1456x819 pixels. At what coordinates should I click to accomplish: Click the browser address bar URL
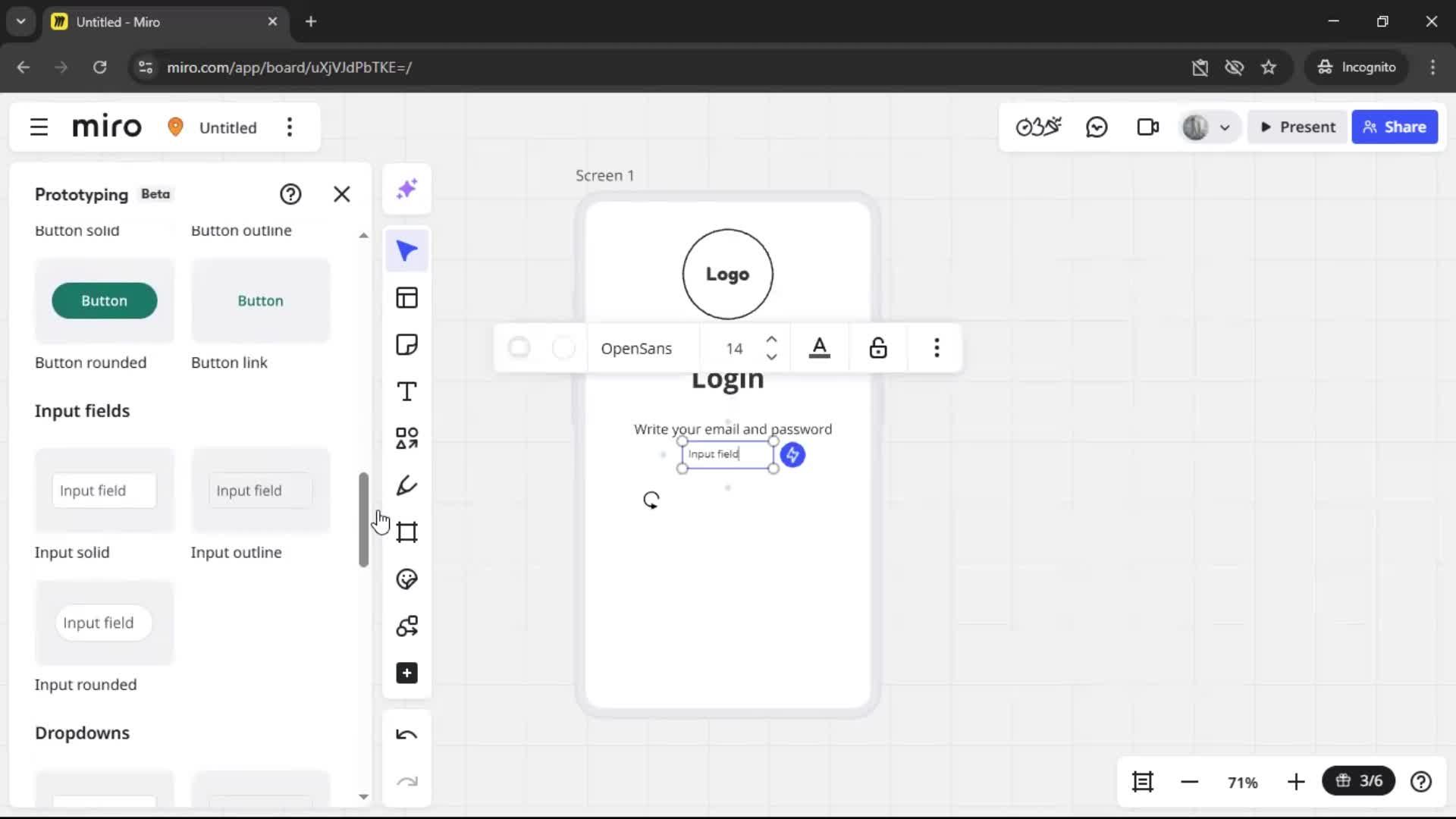[x=289, y=67]
